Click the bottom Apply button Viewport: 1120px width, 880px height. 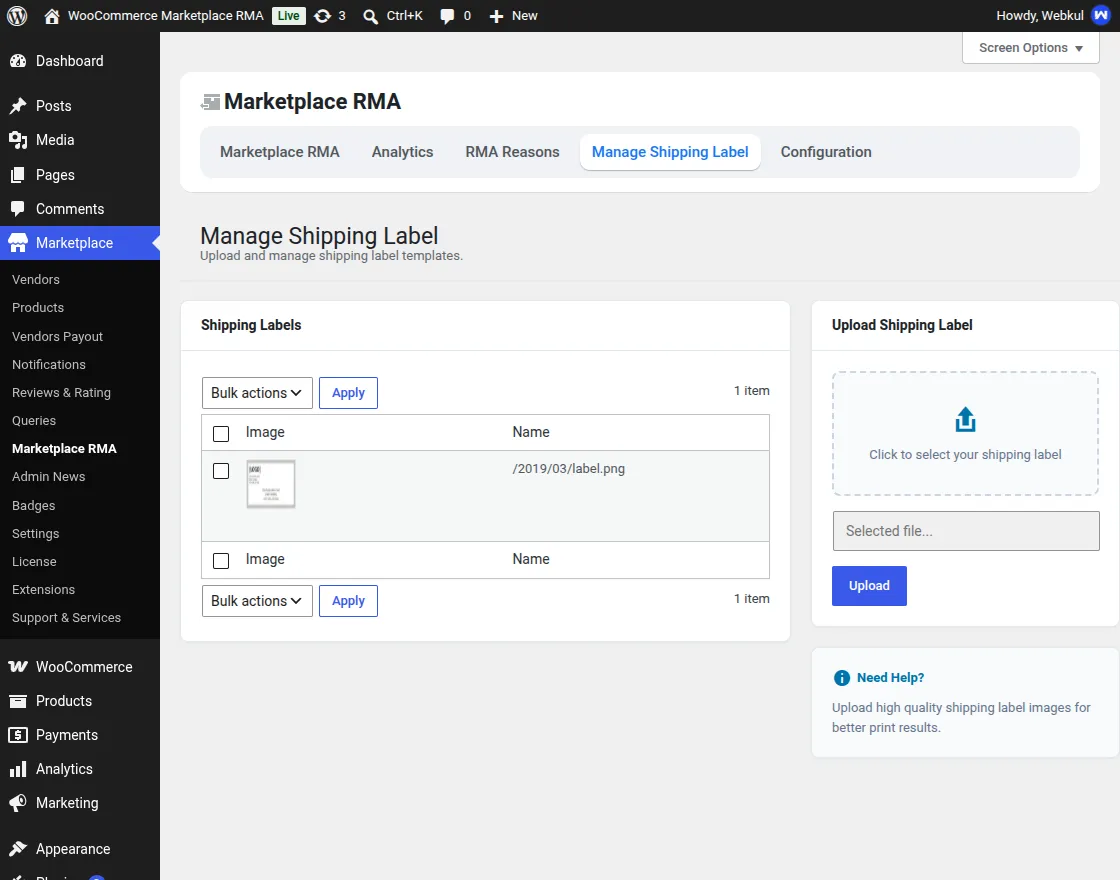click(349, 601)
